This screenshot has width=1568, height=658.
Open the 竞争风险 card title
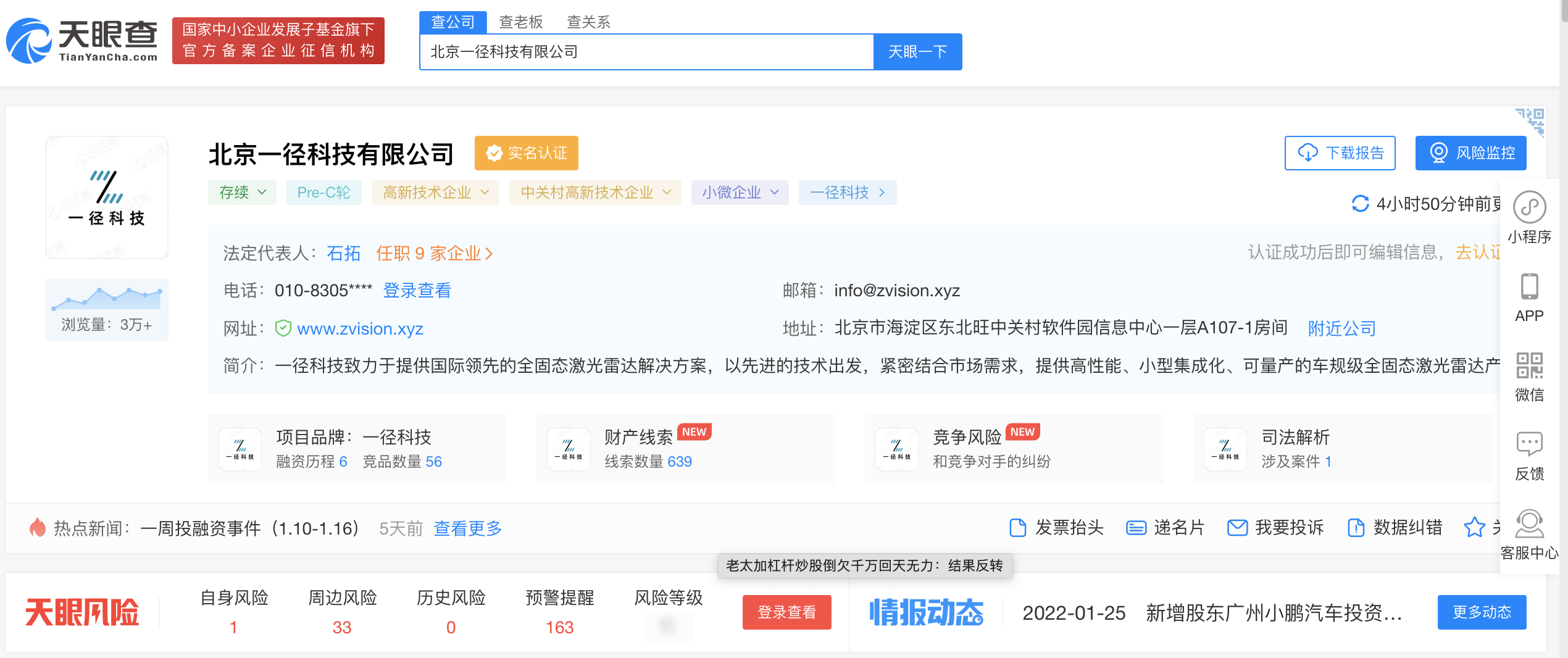[967, 437]
